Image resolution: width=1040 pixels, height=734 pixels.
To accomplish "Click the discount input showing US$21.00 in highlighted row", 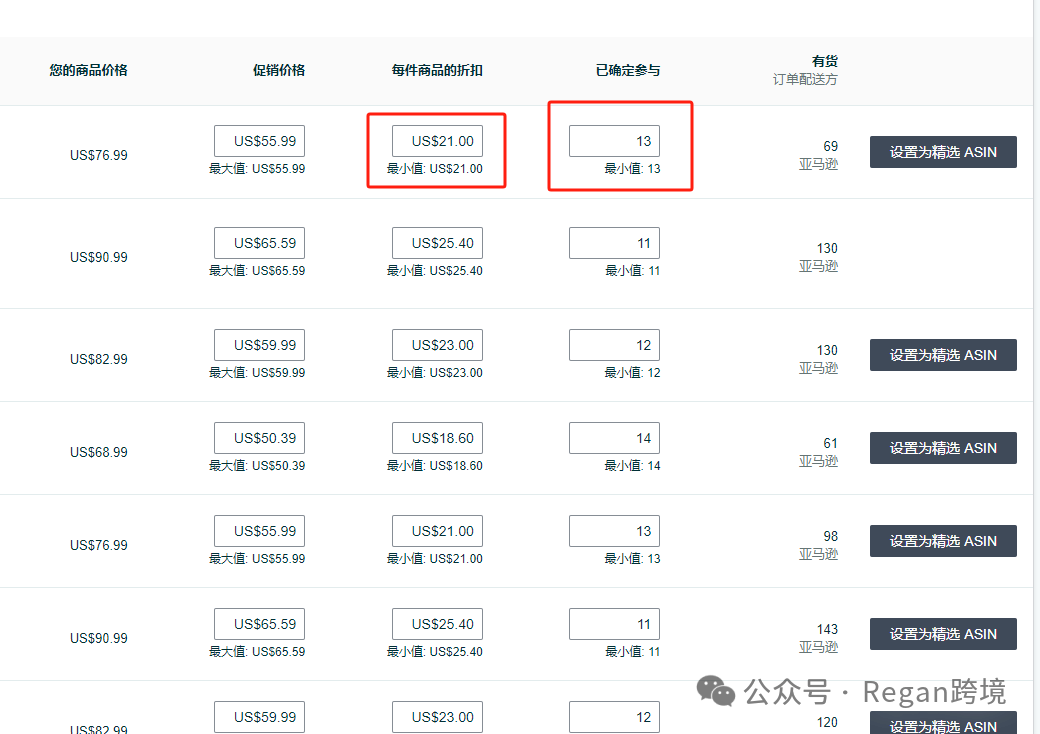I will 437,140.
